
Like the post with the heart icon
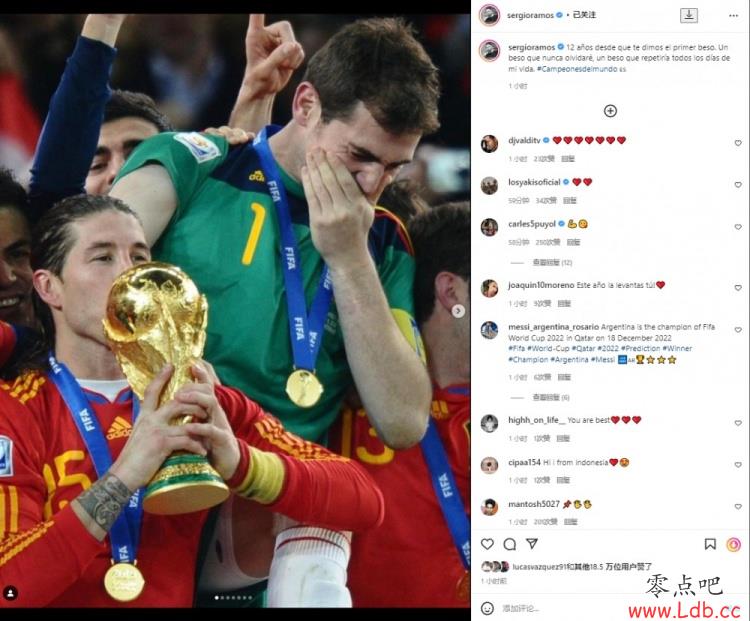pyautogui.click(x=487, y=544)
